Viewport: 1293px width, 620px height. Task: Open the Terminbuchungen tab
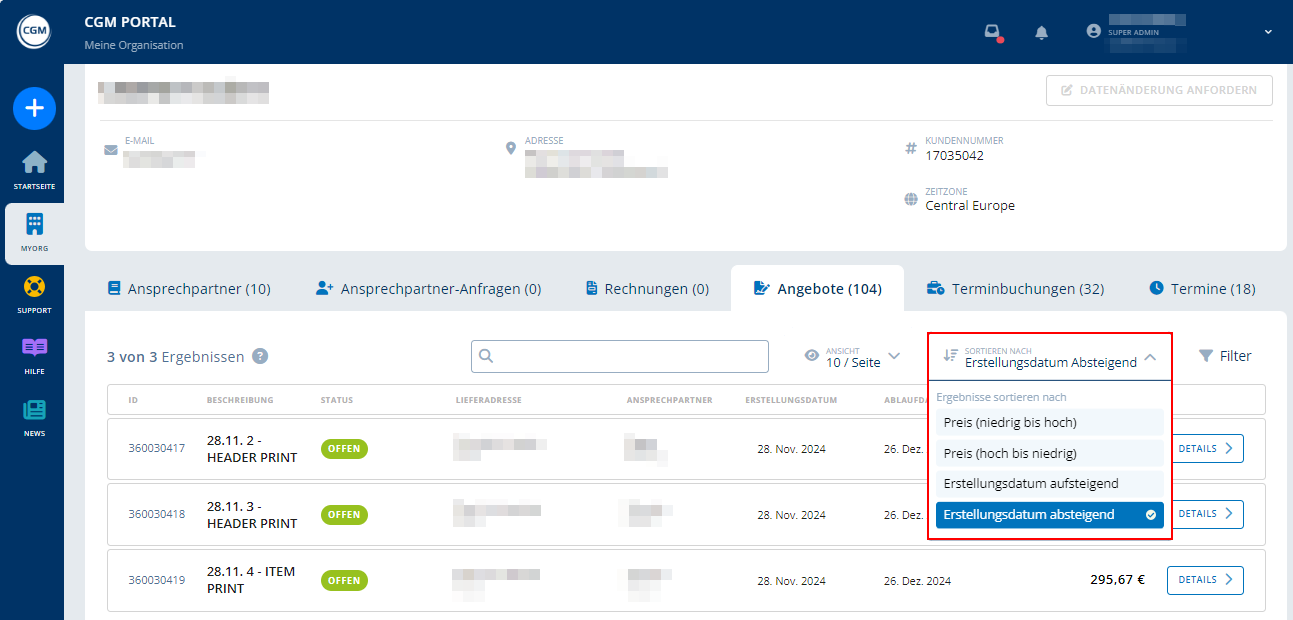(1016, 288)
